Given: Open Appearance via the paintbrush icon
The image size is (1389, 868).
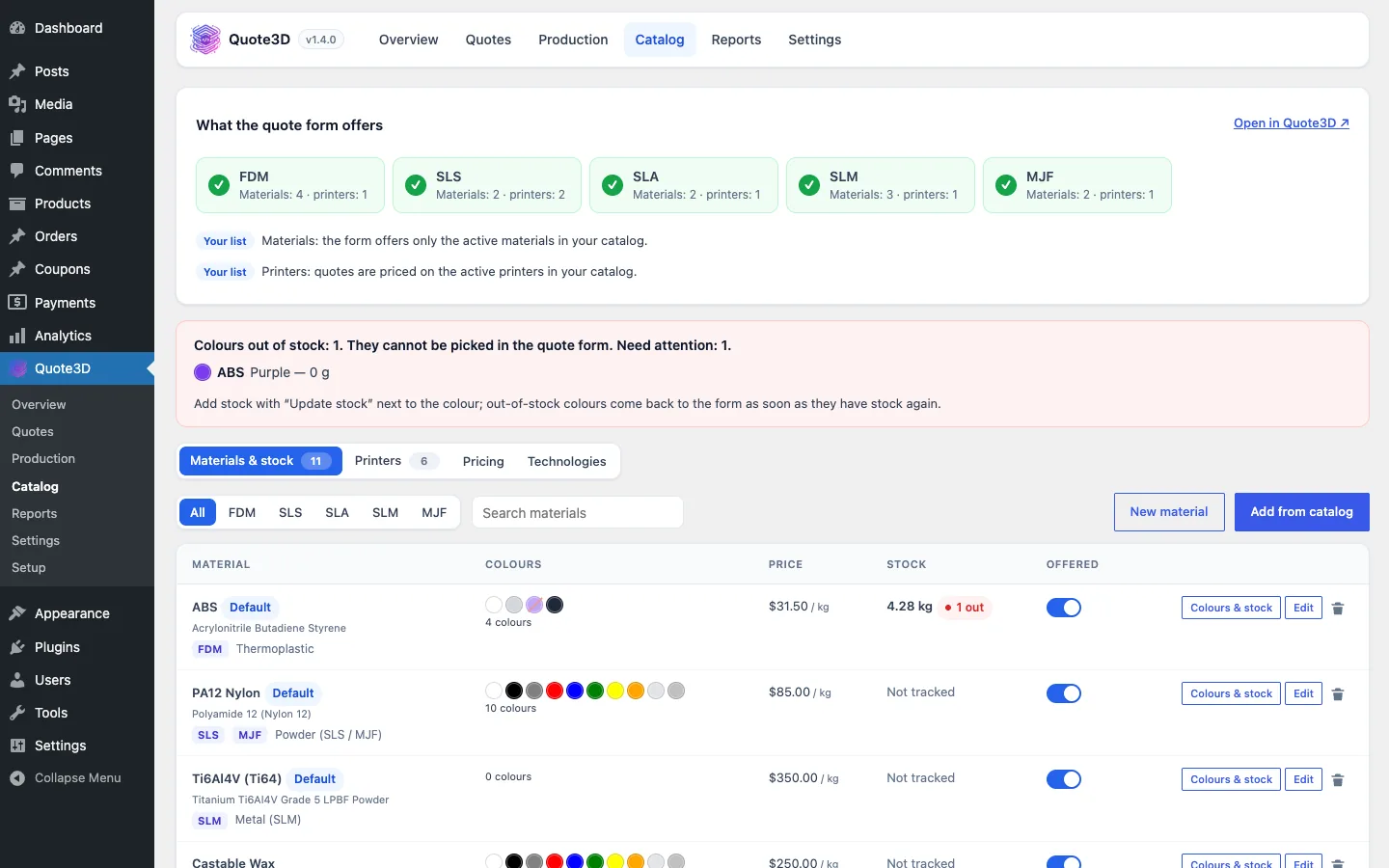Looking at the screenshot, I should click(x=17, y=613).
